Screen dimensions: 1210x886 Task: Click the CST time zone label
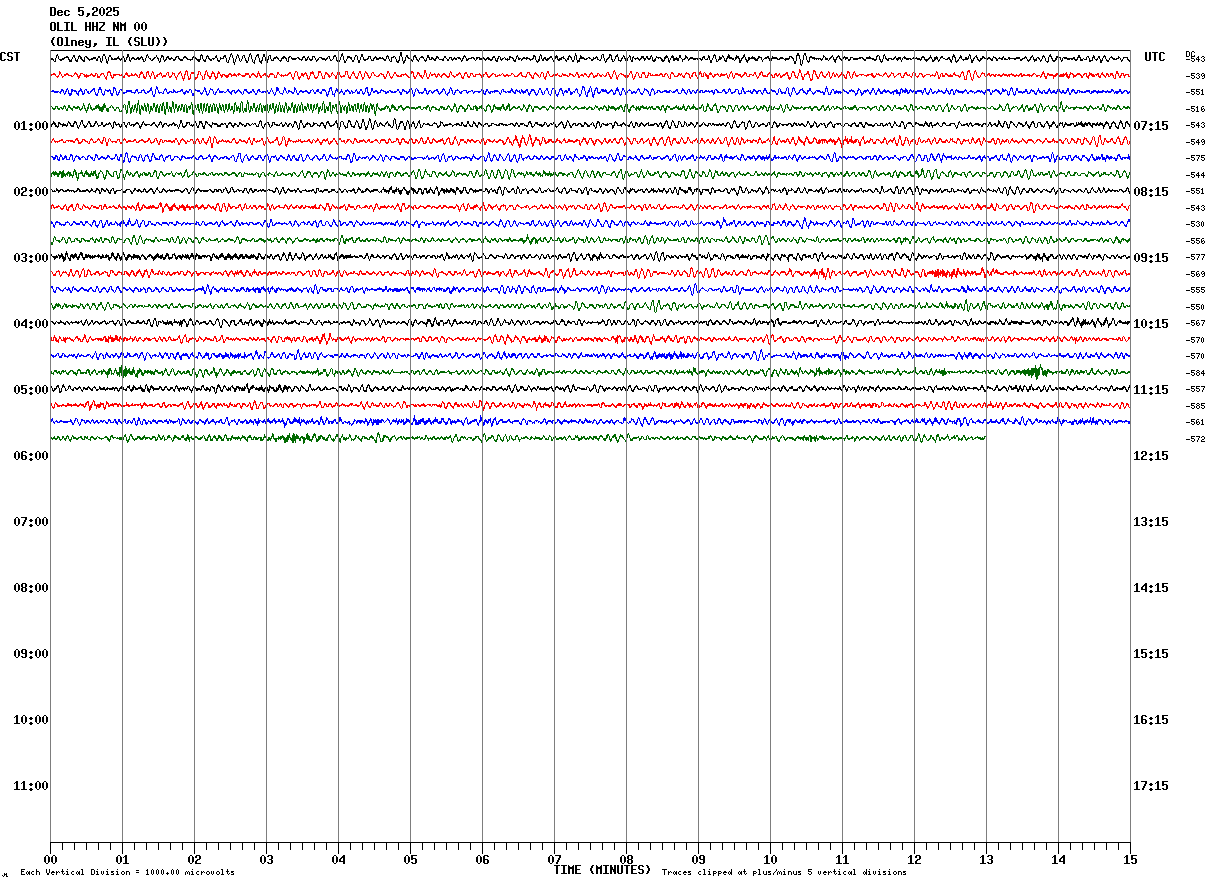pyautogui.click(x=10, y=57)
